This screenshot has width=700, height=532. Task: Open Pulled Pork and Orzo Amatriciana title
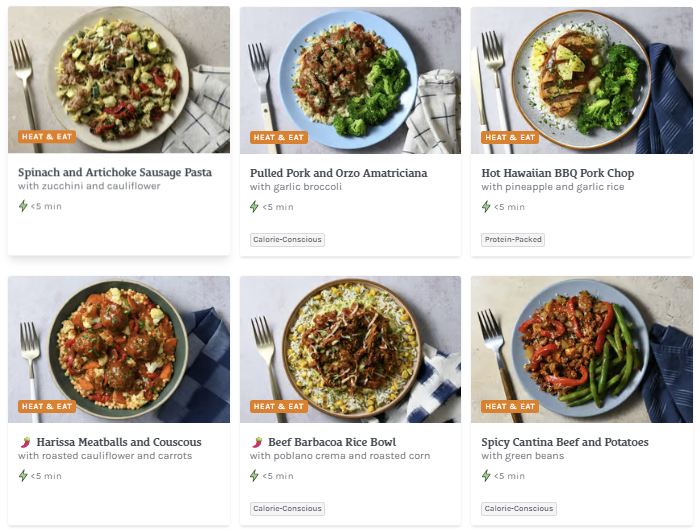click(x=342, y=173)
